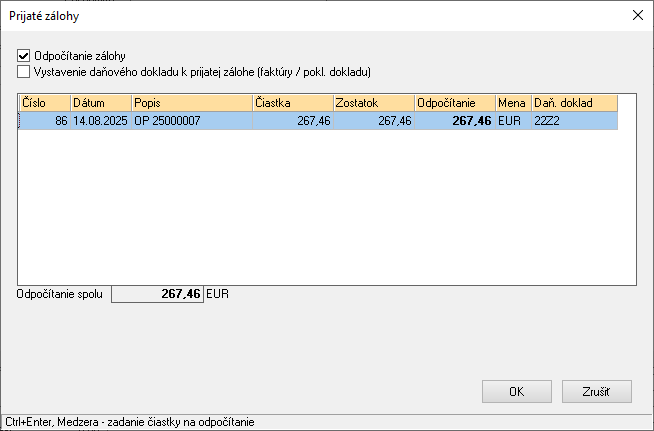Click the Odpočítanie spolu total field
This screenshot has height=431, width=654.
[157, 294]
